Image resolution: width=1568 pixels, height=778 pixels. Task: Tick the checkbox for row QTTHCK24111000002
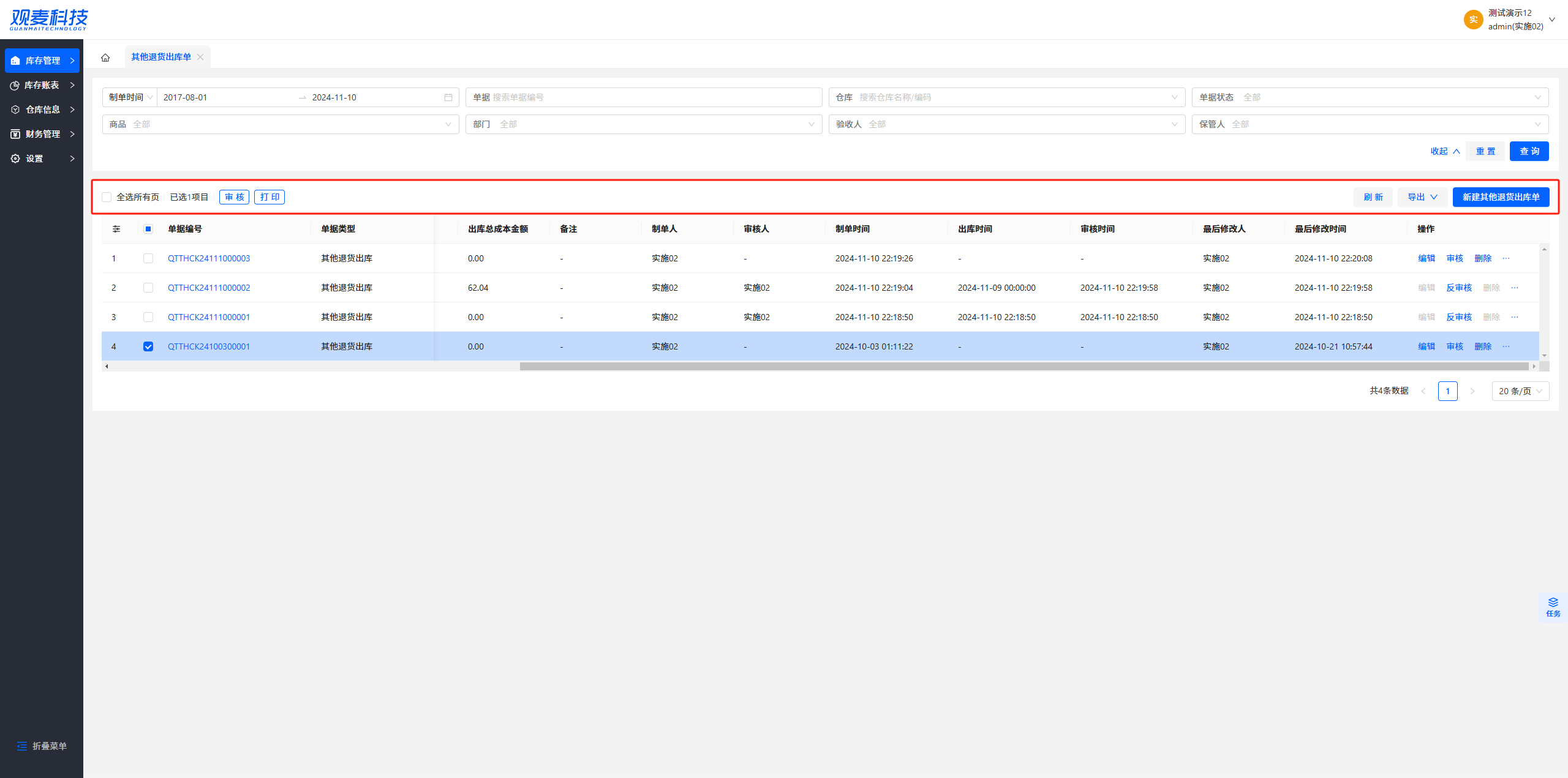(x=148, y=288)
